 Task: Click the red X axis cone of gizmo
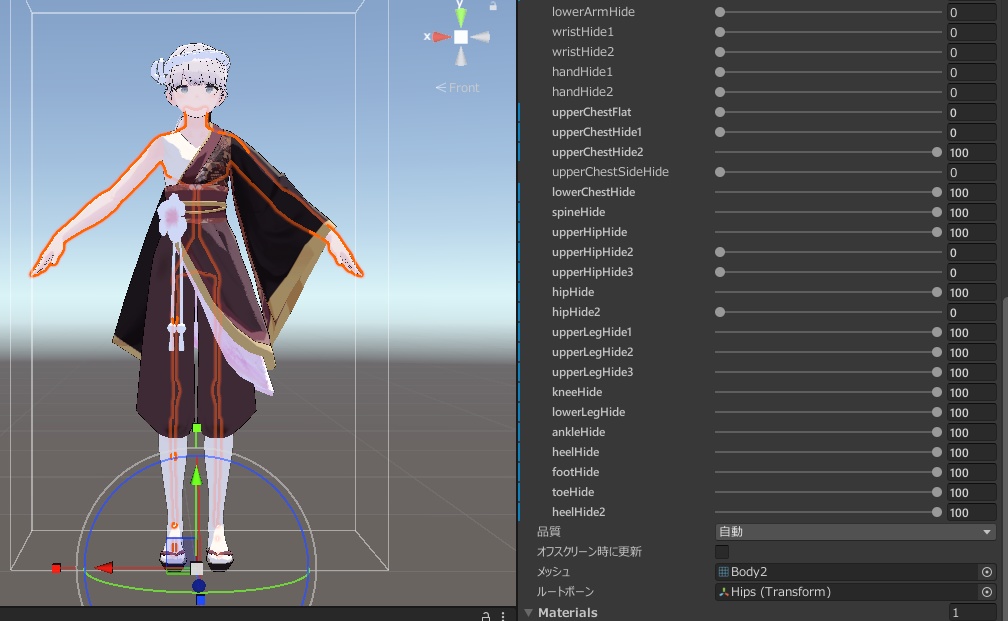click(x=441, y=37)
